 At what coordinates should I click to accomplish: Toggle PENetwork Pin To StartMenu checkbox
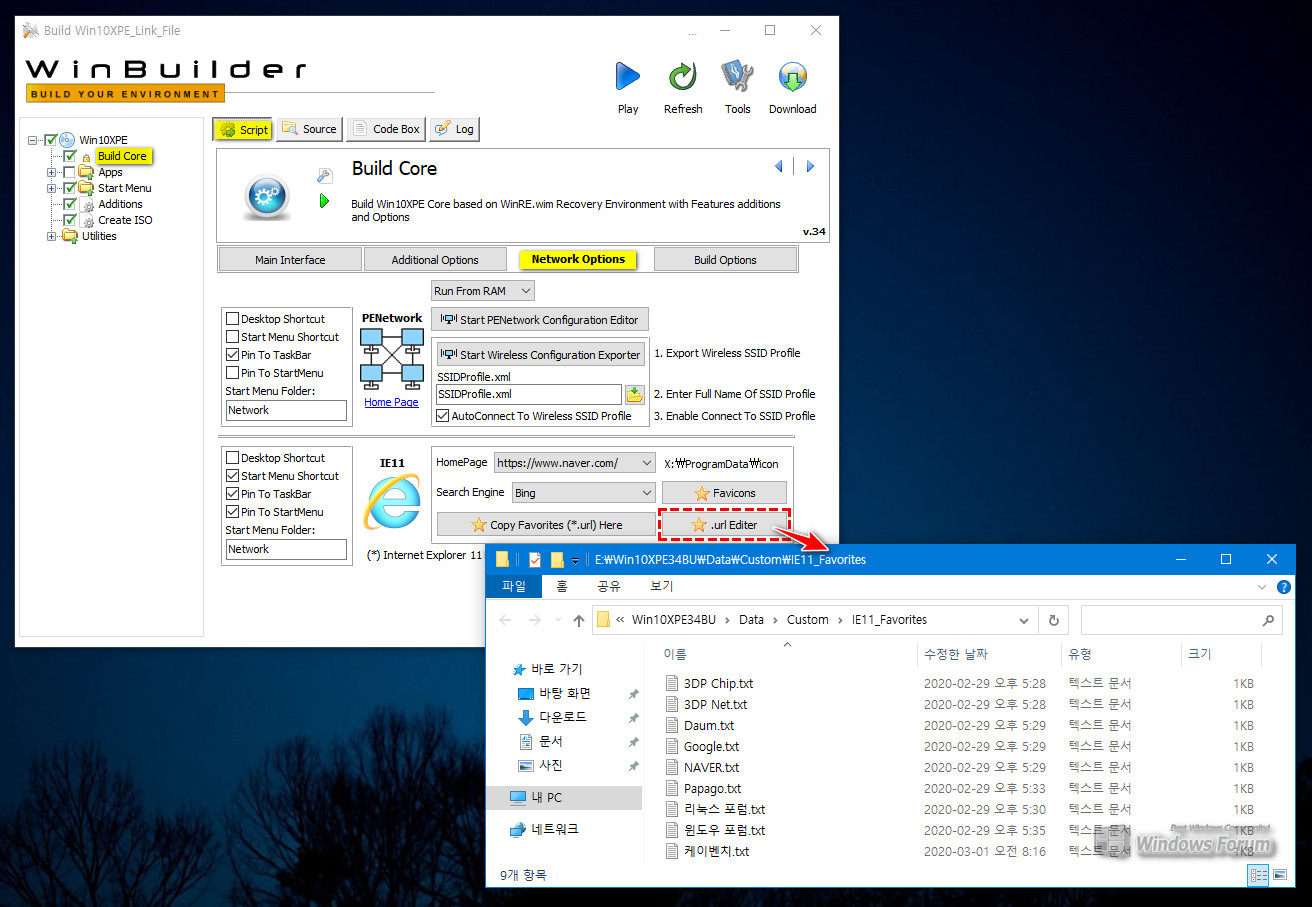[x=233, y=373]
